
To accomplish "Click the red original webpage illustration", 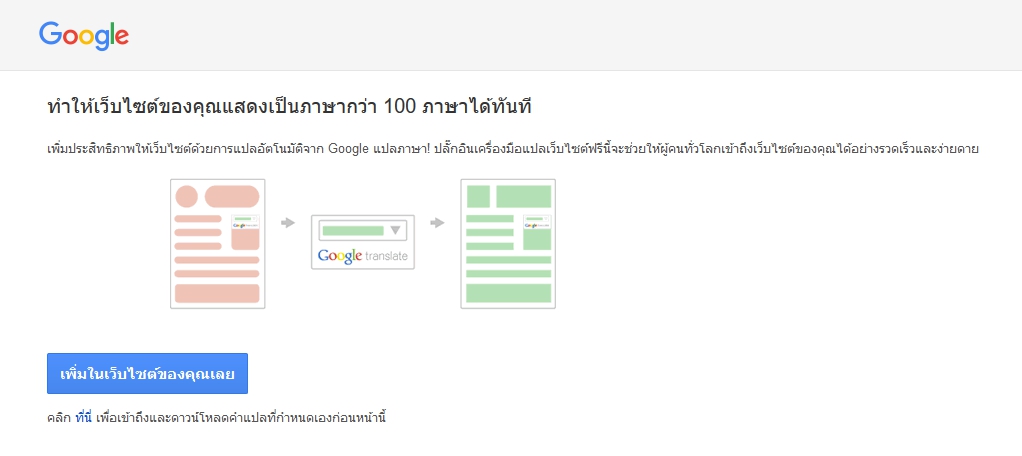I will click(218, 244).
